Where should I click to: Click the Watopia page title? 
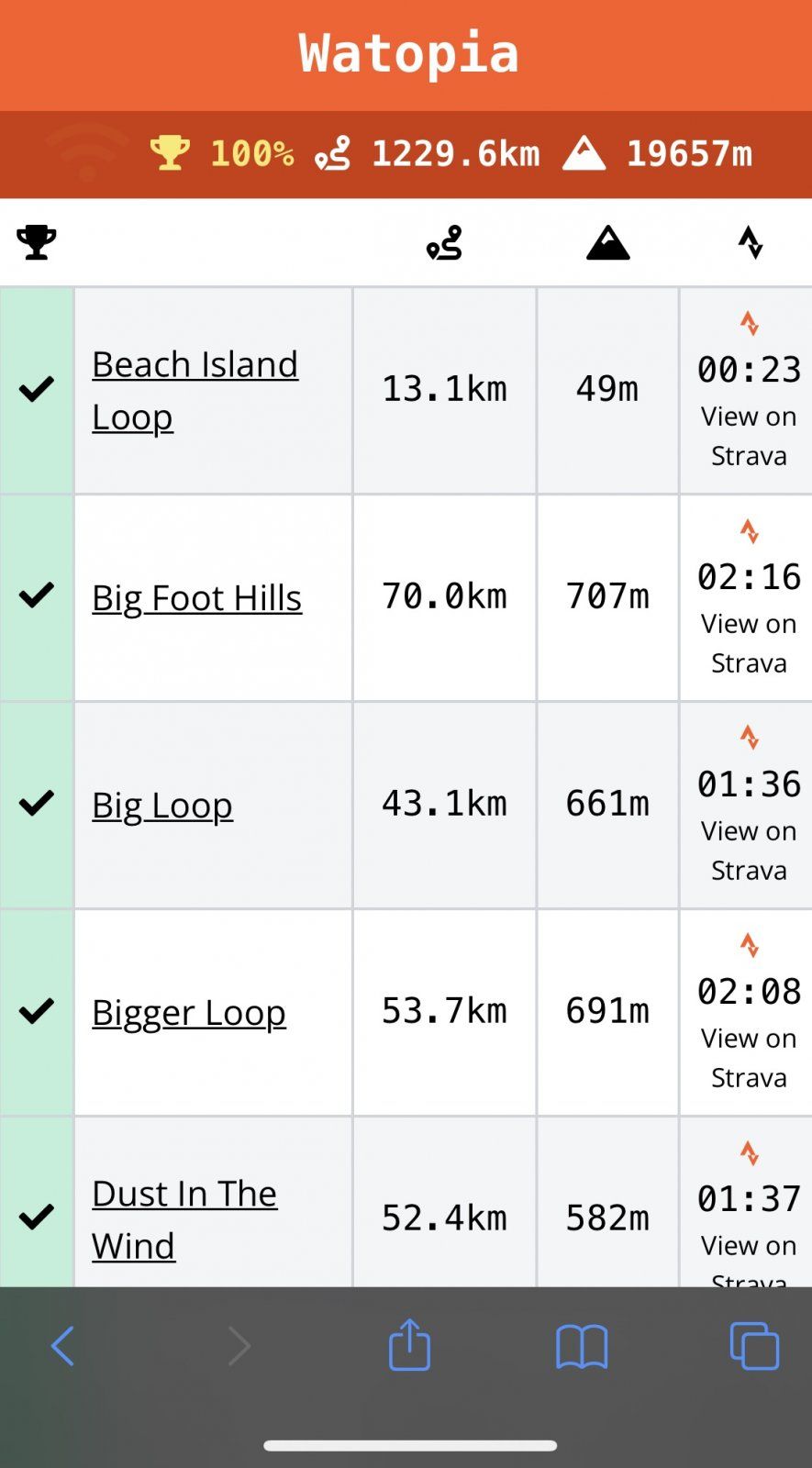pos(408,53)
